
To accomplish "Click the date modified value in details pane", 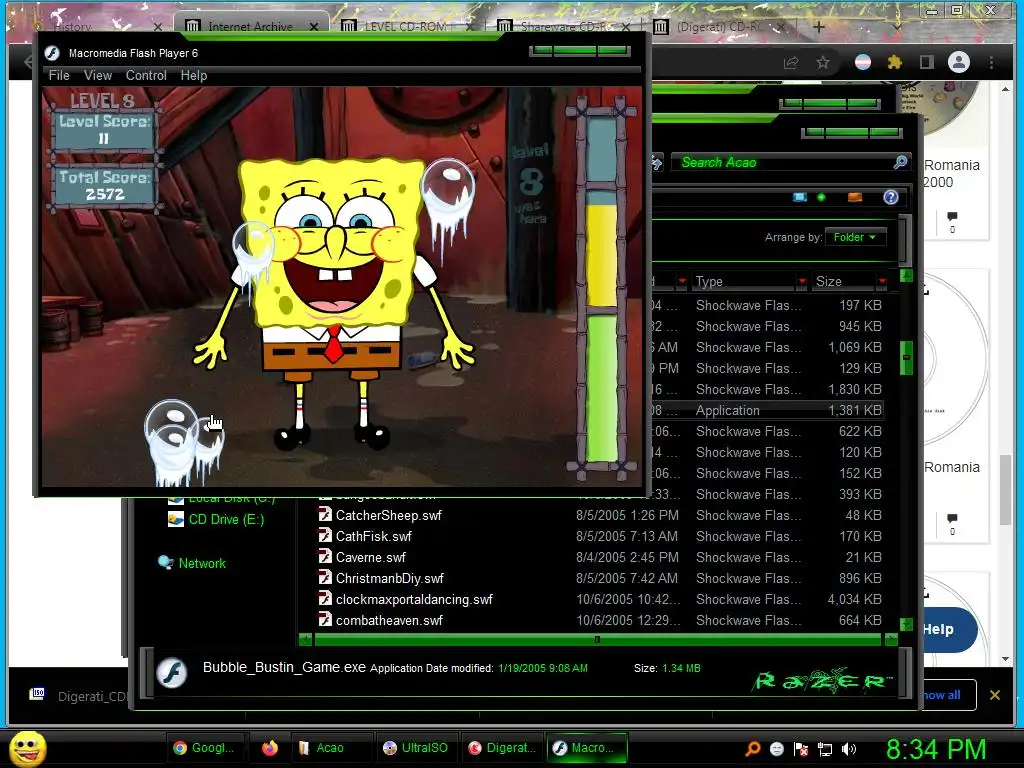I will pyautogui.click(x=543, y=668).
